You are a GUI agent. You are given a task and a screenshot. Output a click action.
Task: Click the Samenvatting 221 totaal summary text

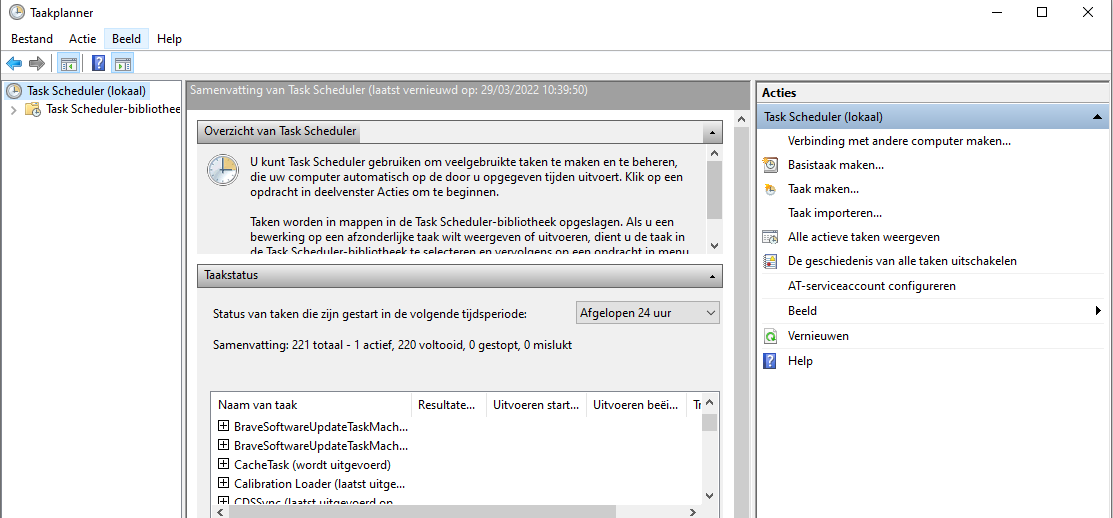[393, 346]
